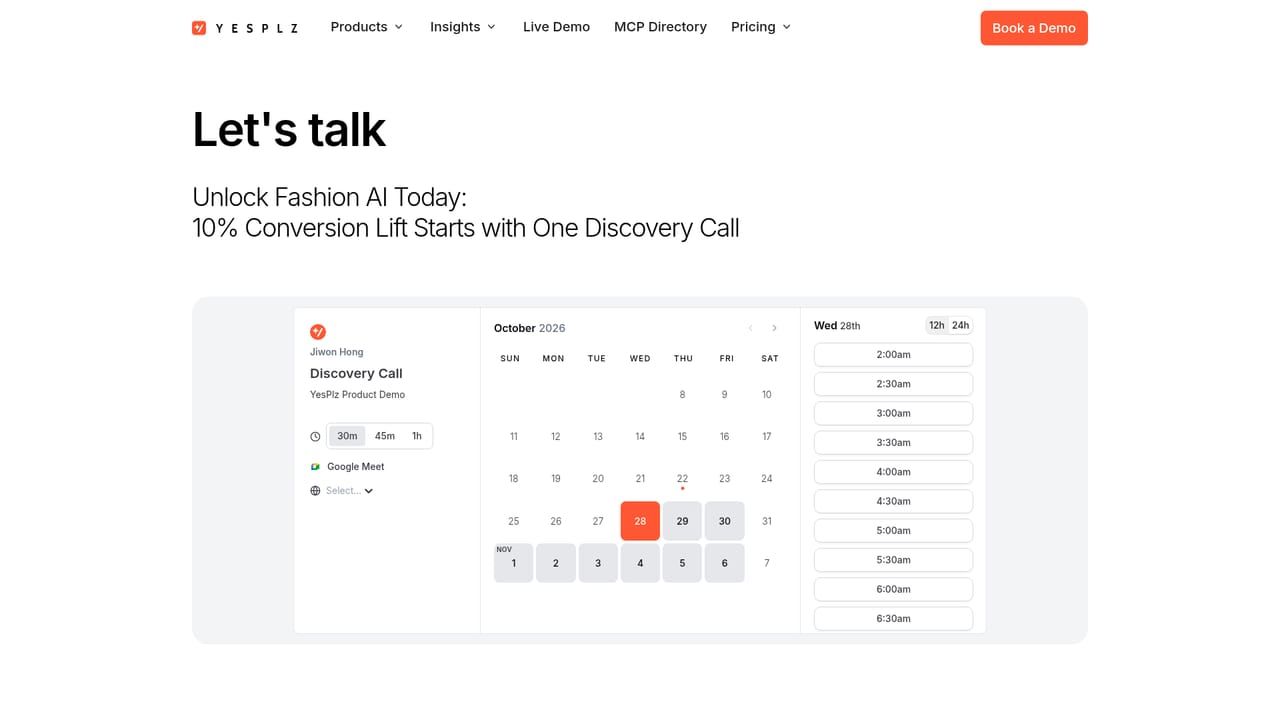The height and width of the screenshot is (720, 1280).
Task: Choose the 3:00am time slot
Action: pos(893,413)
